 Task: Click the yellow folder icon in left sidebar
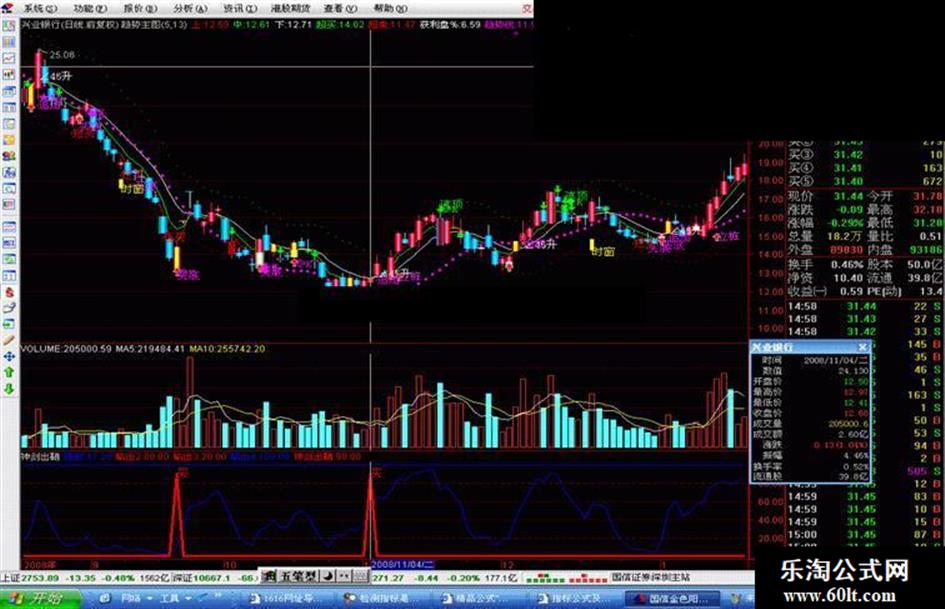point(9,140)
